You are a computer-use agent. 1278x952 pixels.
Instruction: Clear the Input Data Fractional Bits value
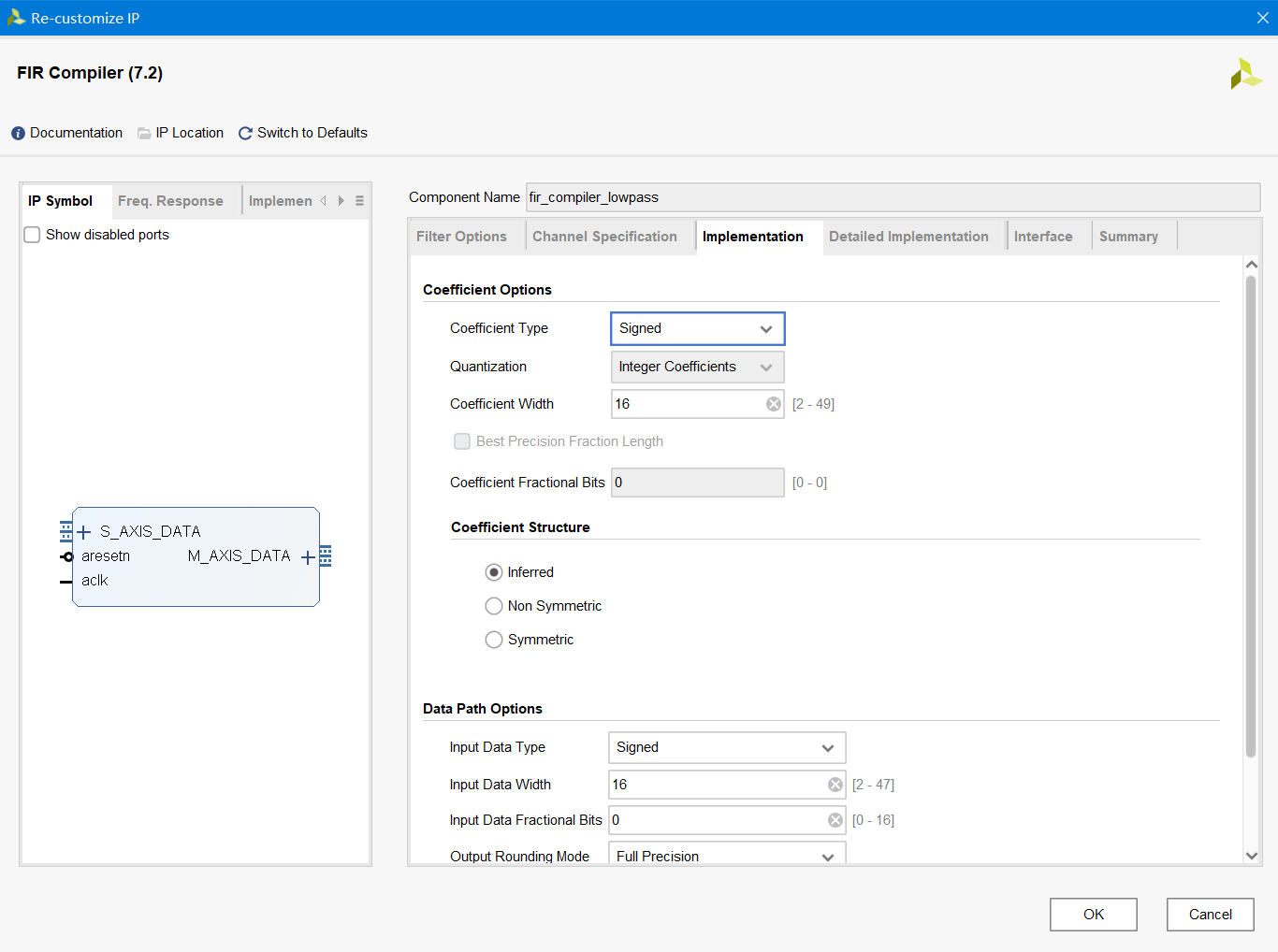[835, 820]
